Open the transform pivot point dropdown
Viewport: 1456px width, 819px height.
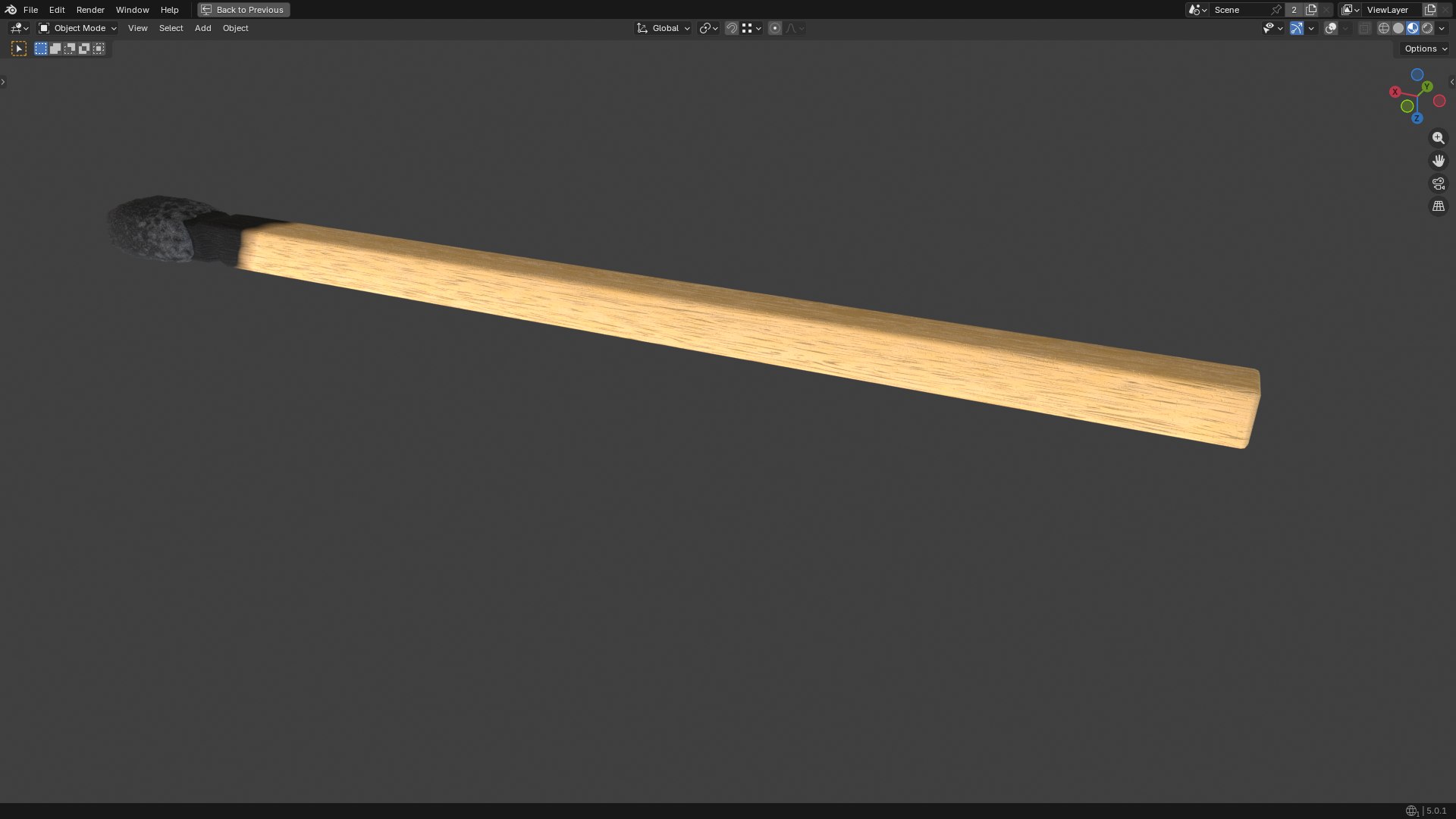708,28
